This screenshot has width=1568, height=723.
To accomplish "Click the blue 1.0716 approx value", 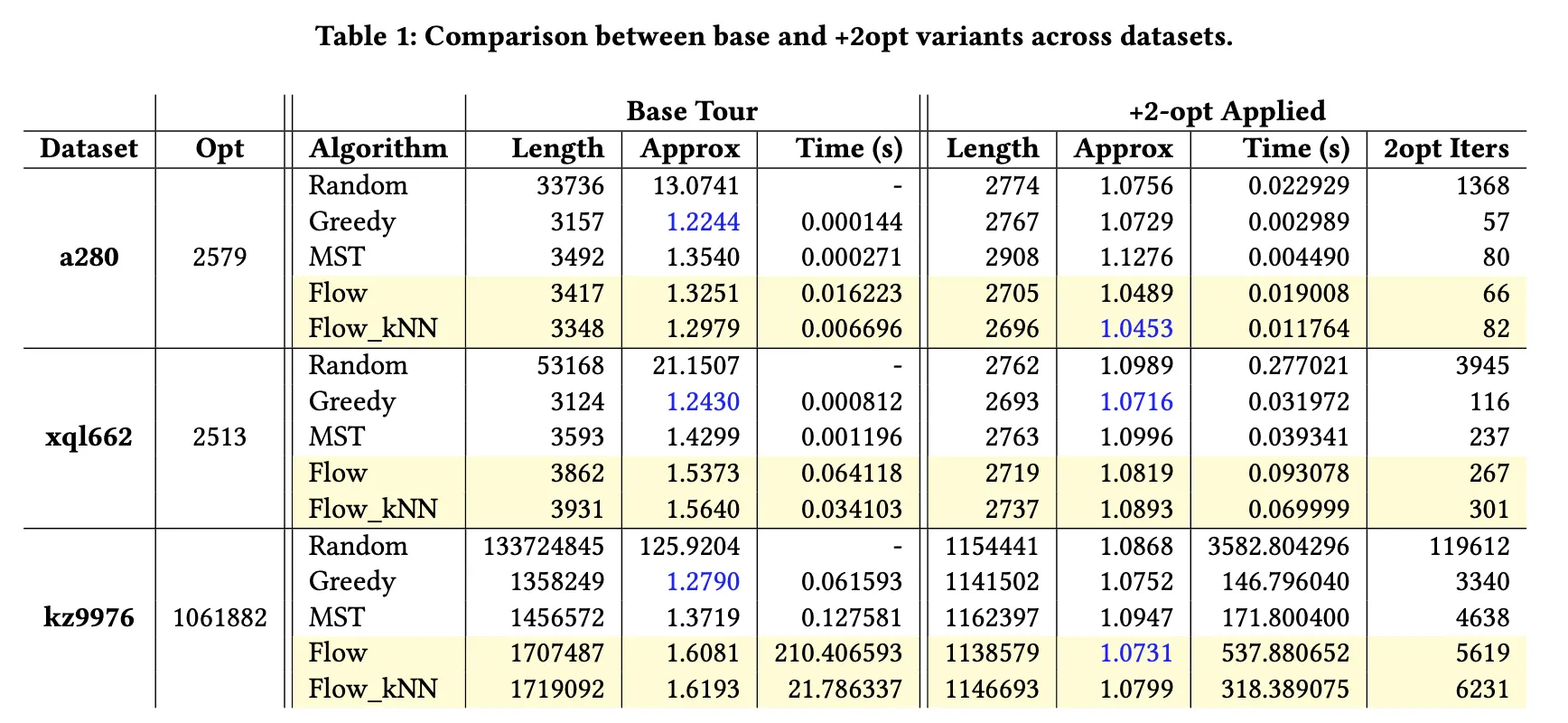I will click(1135, 401).
